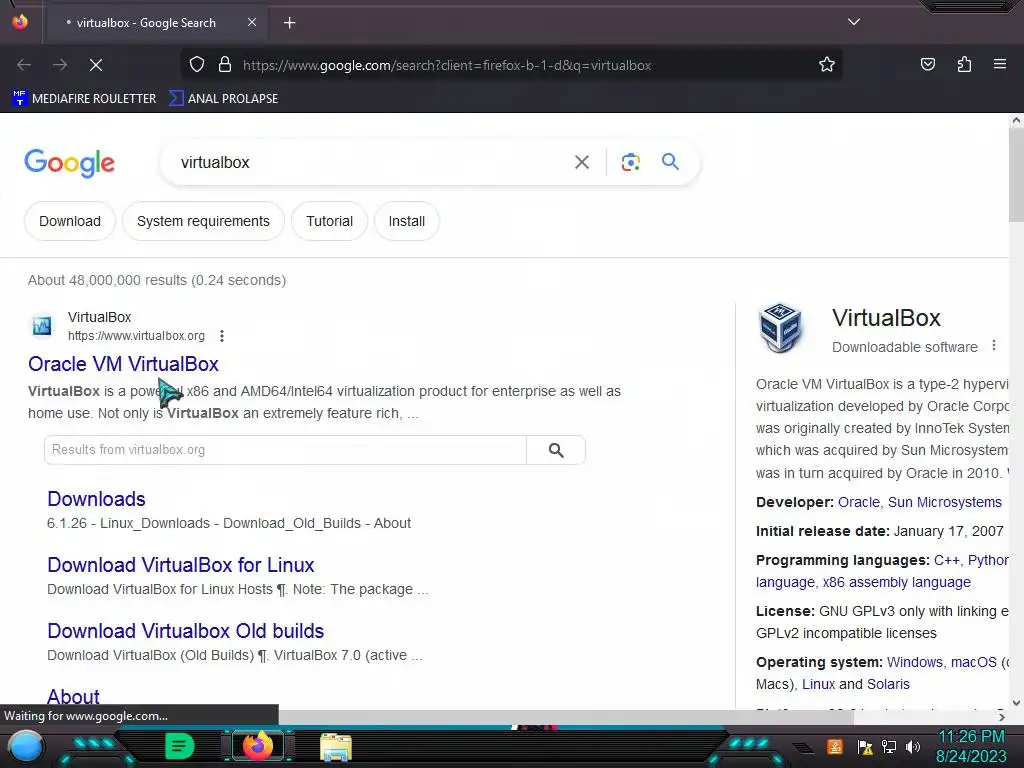Click the vertical scrollbar thumb
The image size is (1024, 768).
pyautogui.click(x=1016, y=175)
